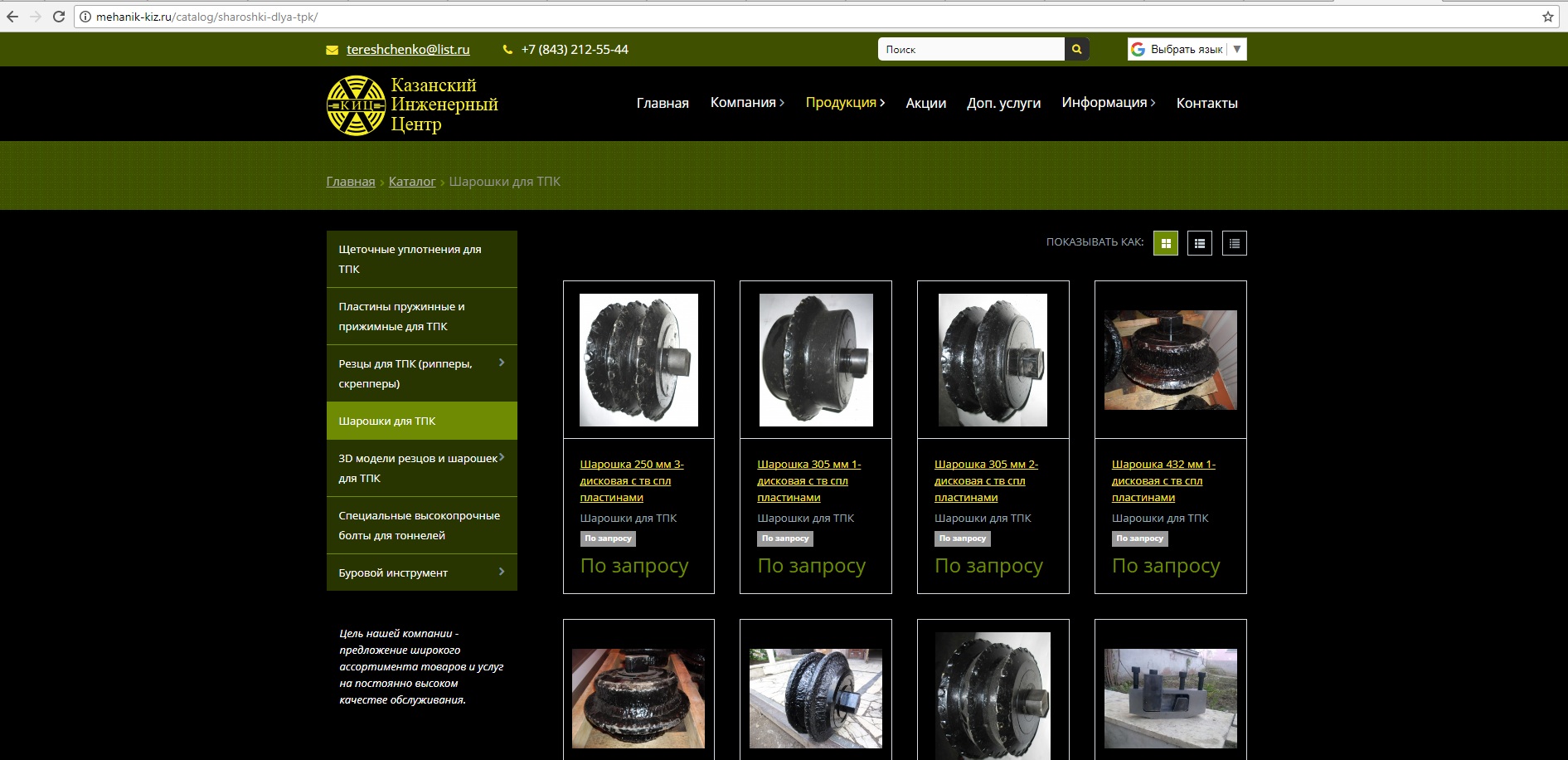
Task: Click the 305 мм 1-disc cutter thumbnail
Action: click(x=816, y=360)
